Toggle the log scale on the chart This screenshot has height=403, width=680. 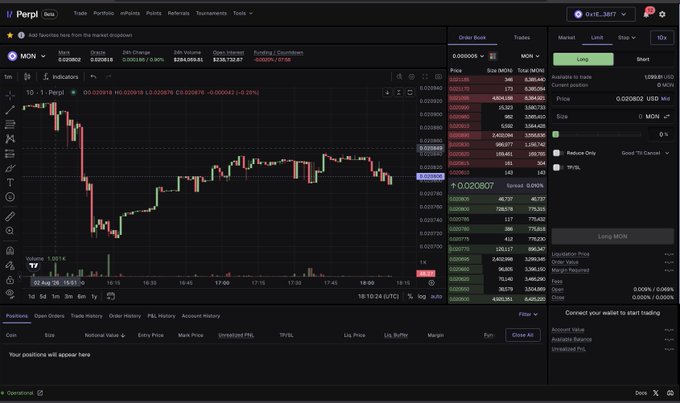pyautogui.click(x=422, y=296)
